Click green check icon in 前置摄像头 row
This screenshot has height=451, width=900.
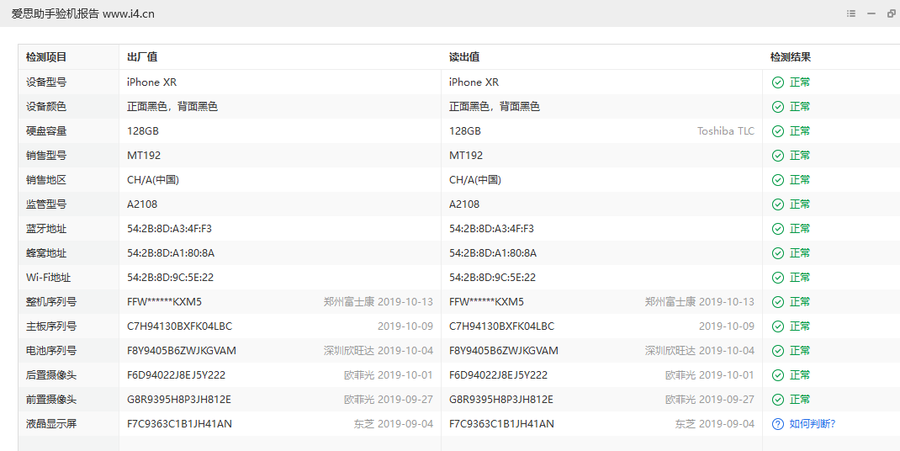click(x=778, y=399)
